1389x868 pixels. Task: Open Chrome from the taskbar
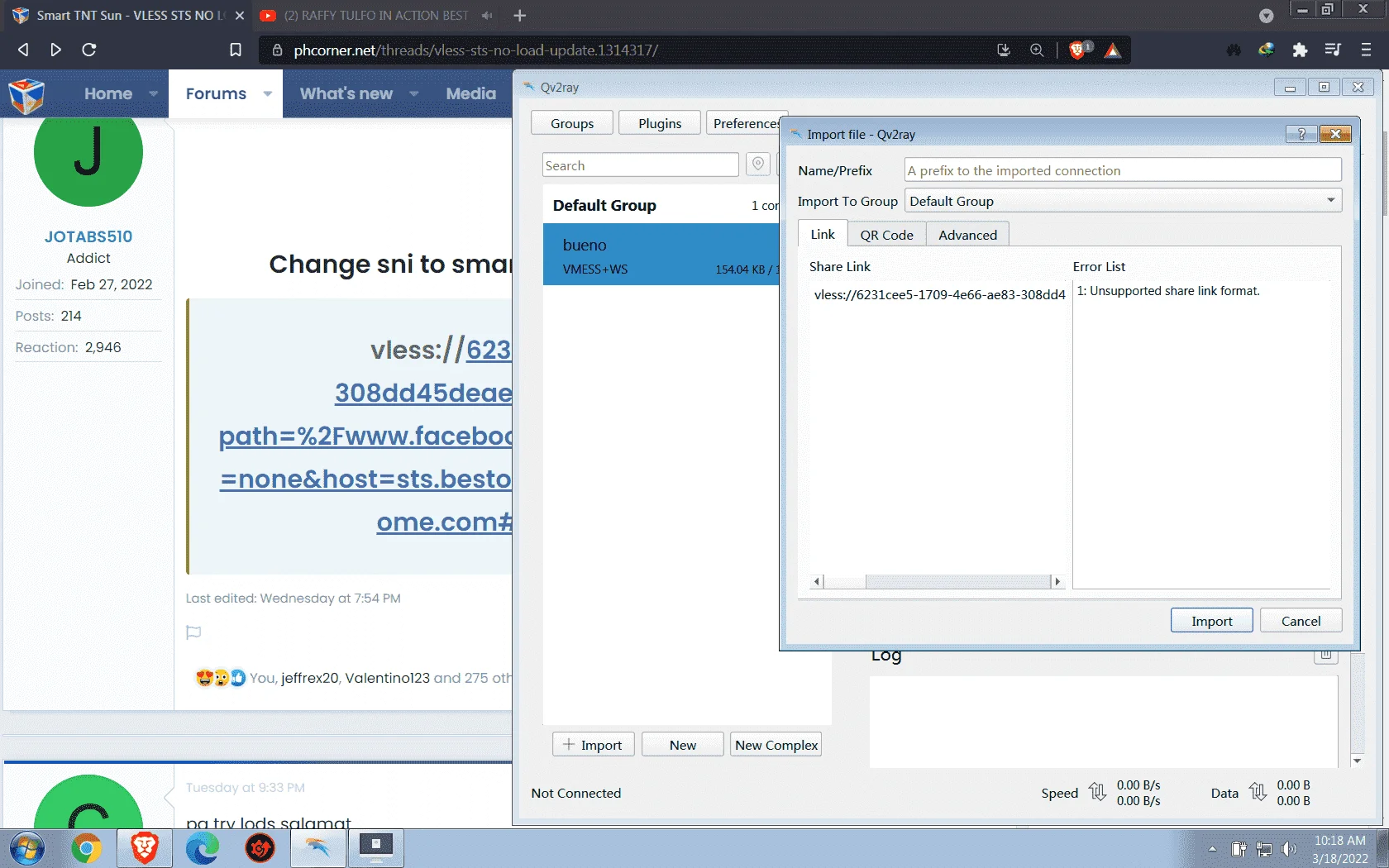86,849
